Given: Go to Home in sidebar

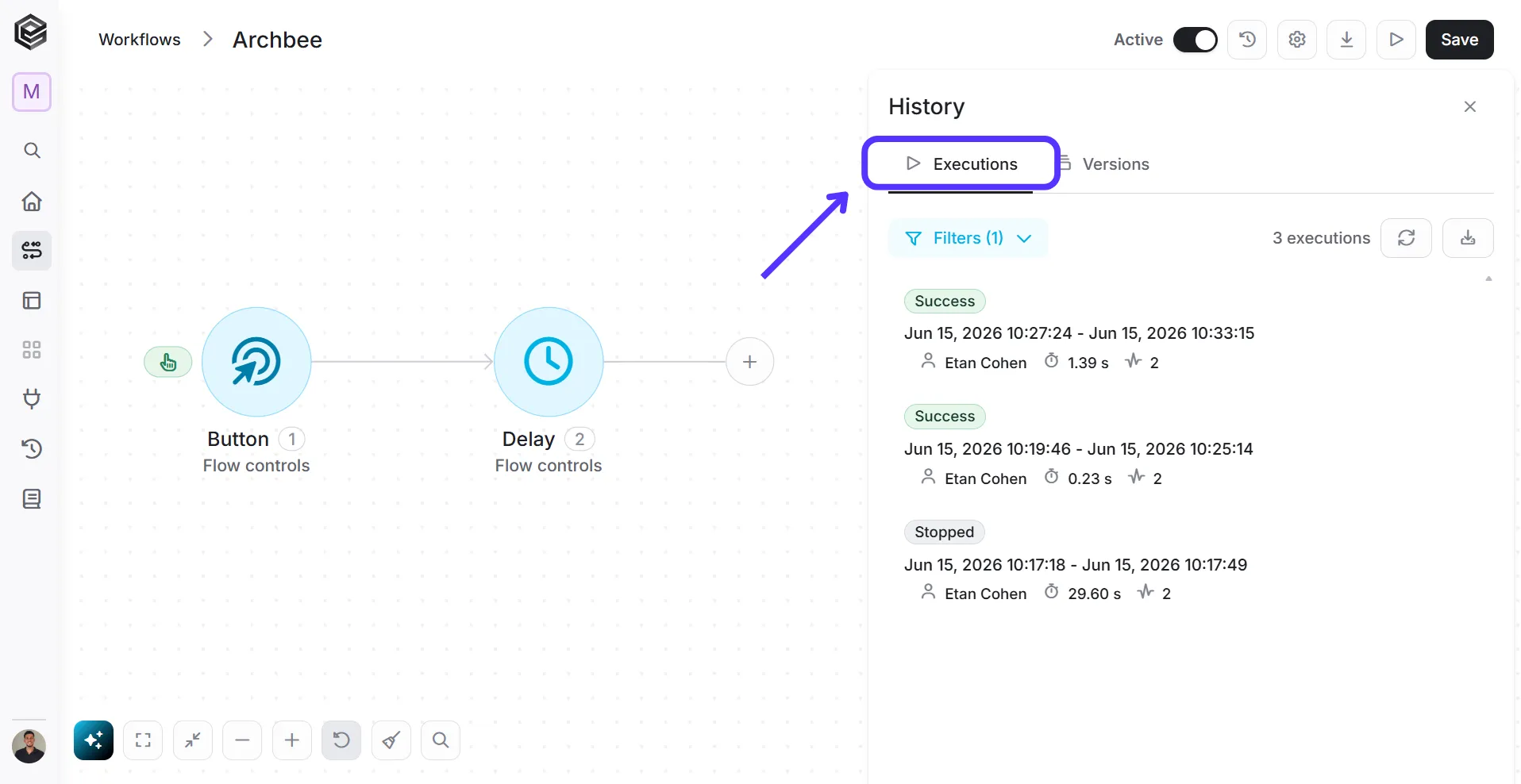Looking at the screenshot, I should (x=32, y=201).
